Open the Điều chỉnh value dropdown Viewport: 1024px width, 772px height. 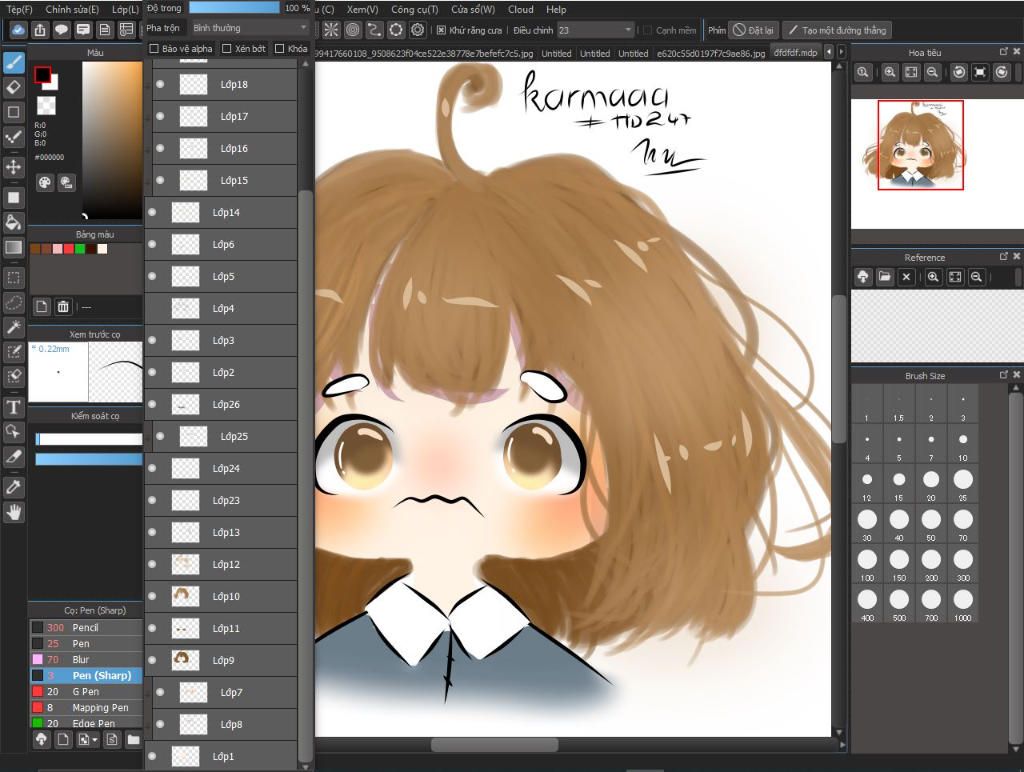click(x=595, y=30)
